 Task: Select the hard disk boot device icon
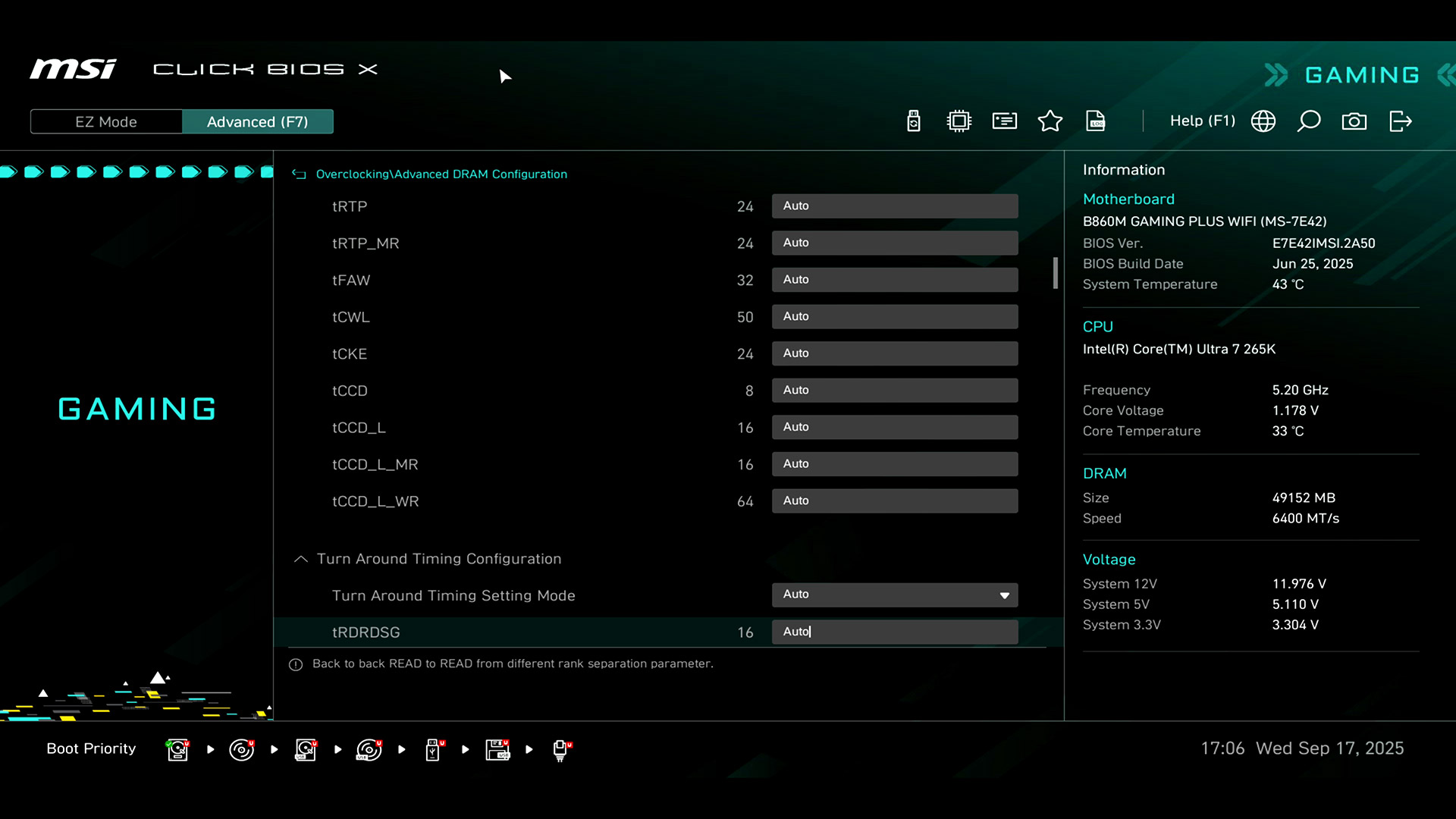point(177,749)
